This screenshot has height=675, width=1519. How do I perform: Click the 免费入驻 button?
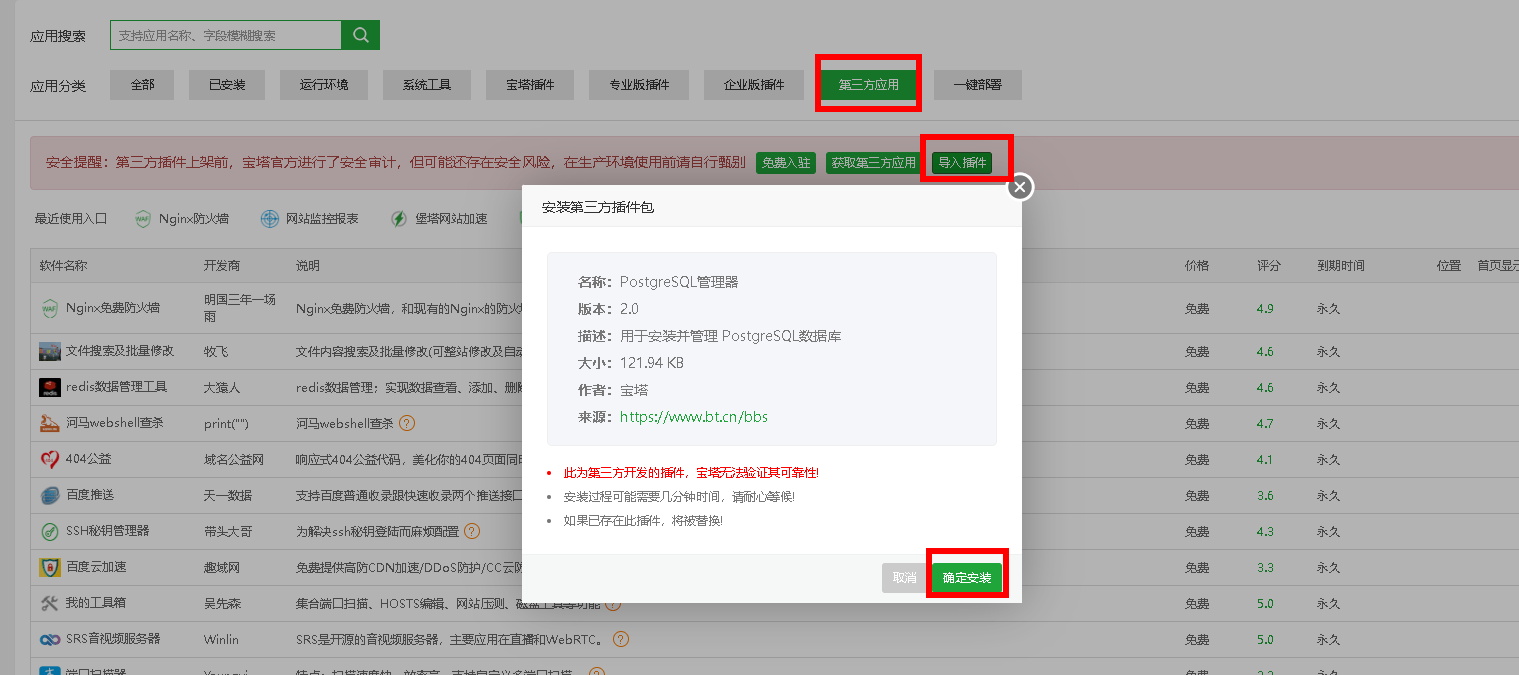(x=786, y=163)
